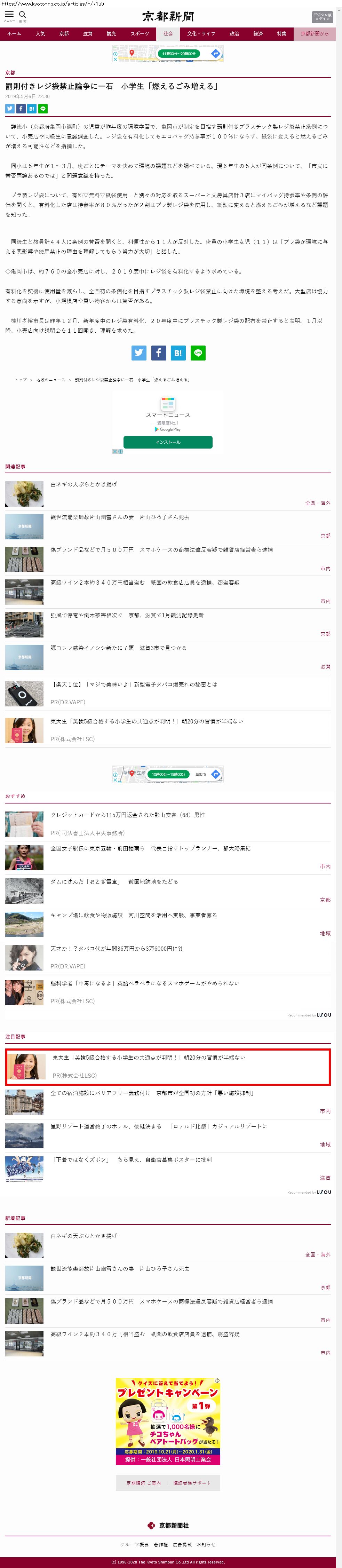This screenshot has width=342, height=1568.
Task: Share on Facebook via small top icon
Action: [x=21, y=109]
